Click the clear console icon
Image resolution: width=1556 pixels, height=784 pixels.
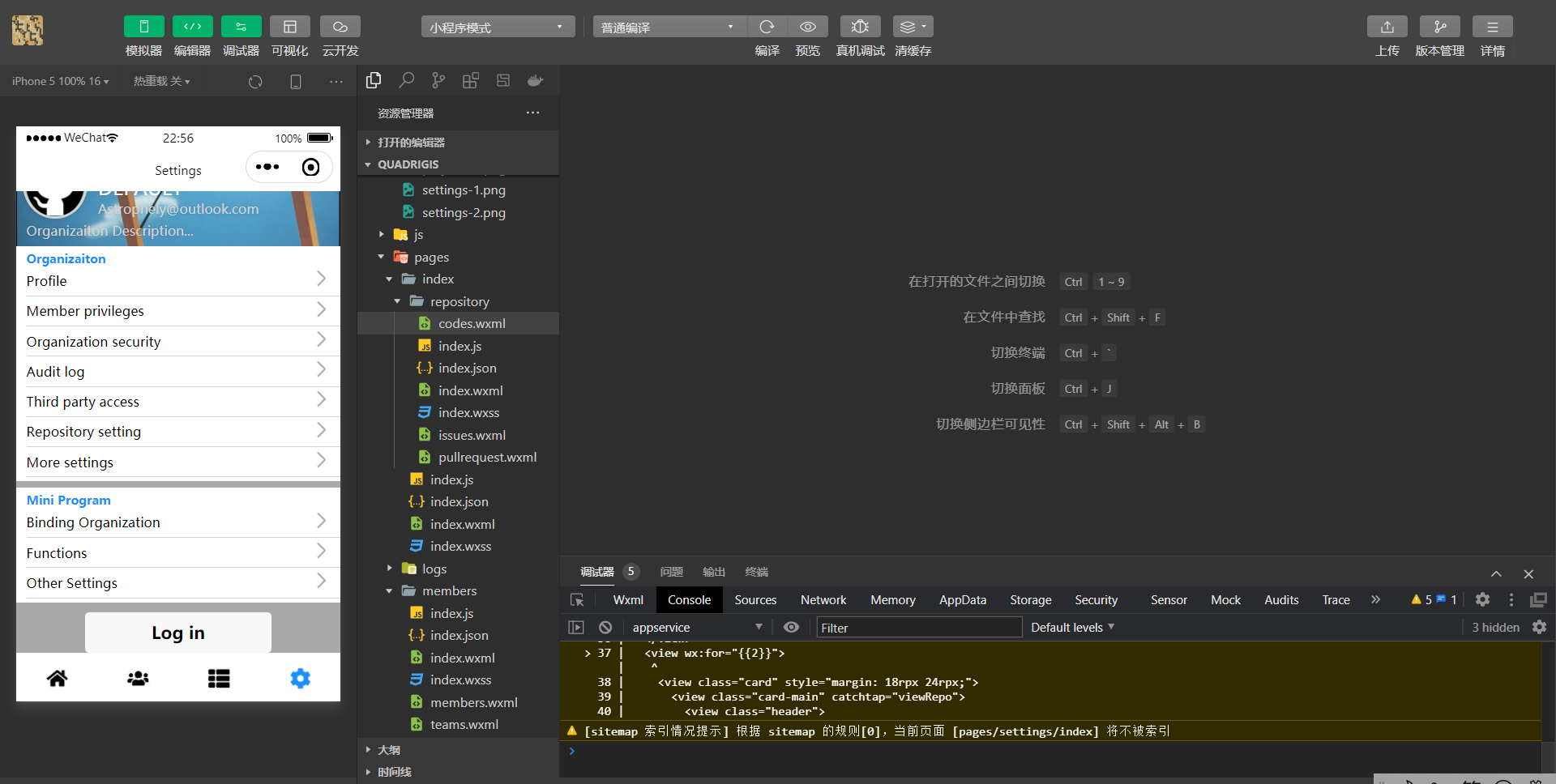[x=605, y=628]
